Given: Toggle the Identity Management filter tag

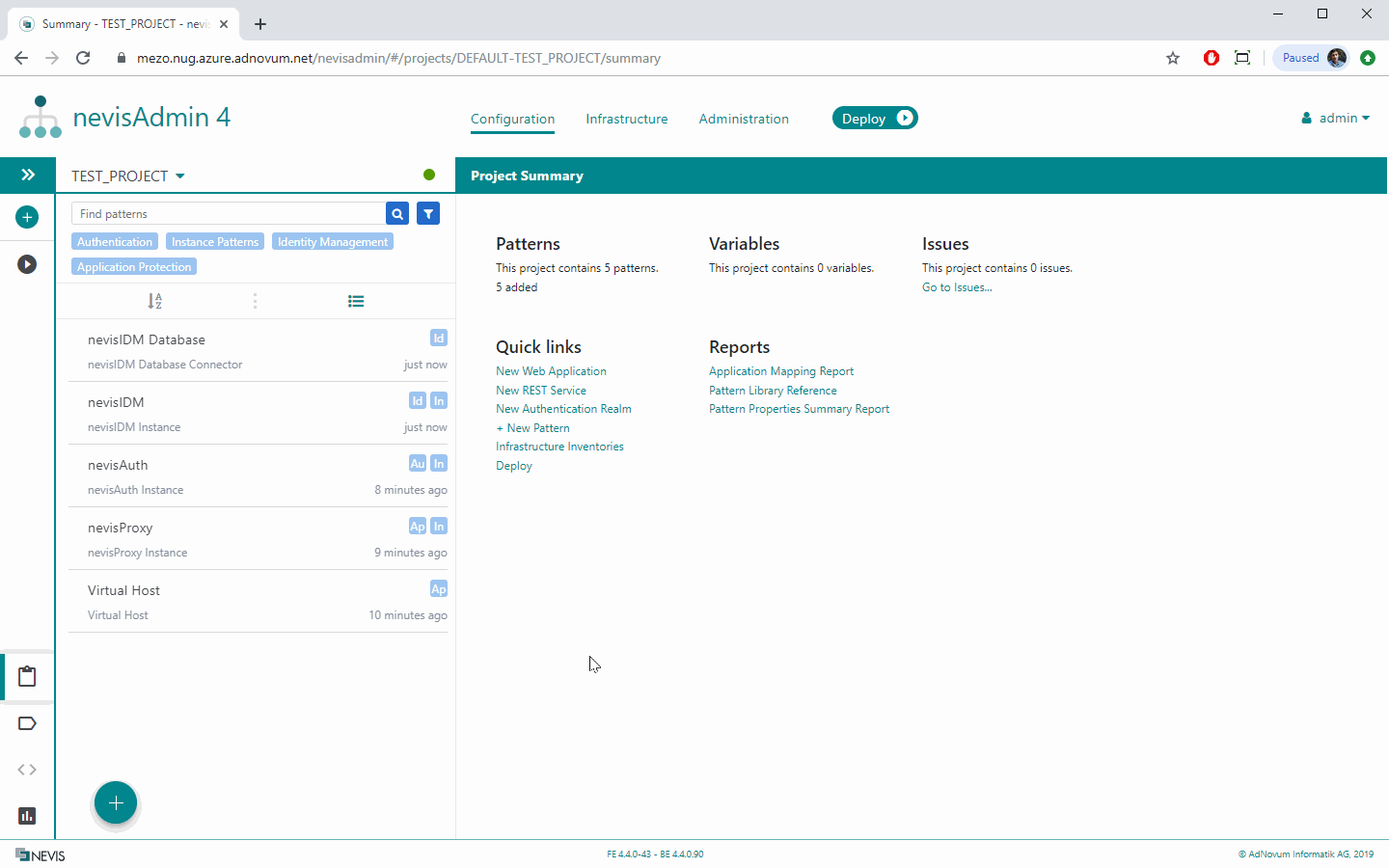Looking at the screenshot, I should point(333,241).
